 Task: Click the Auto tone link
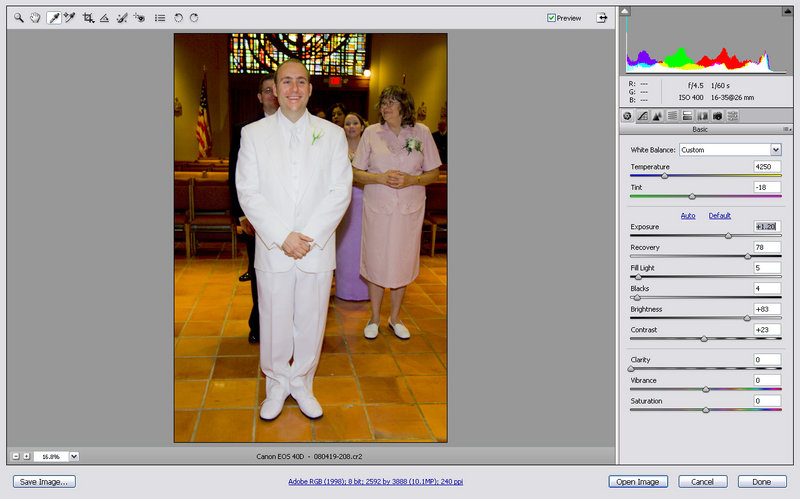[x=688, y=215]
